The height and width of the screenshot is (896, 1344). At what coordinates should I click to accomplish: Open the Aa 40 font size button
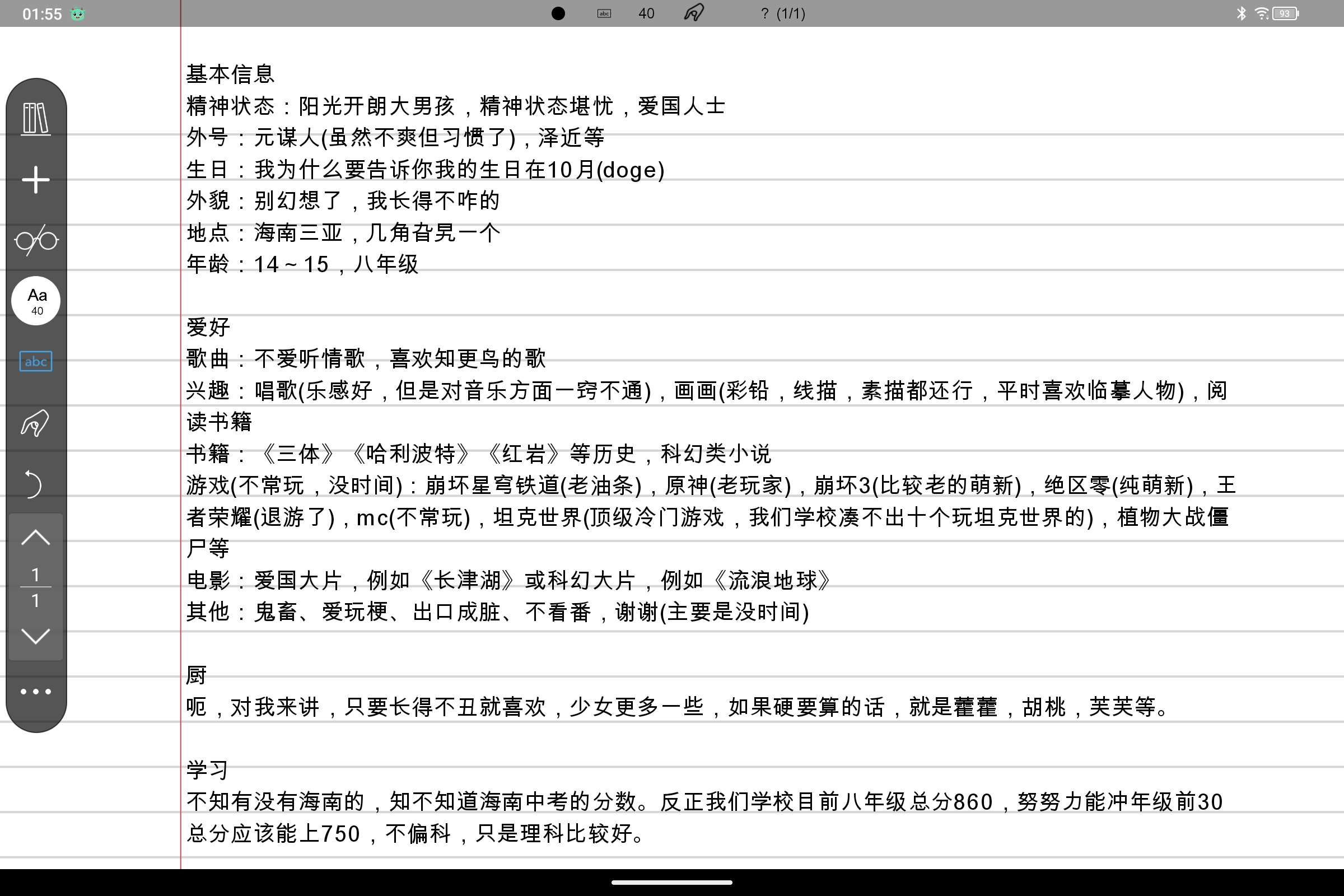pyautogui.click(x=36, y=301)
